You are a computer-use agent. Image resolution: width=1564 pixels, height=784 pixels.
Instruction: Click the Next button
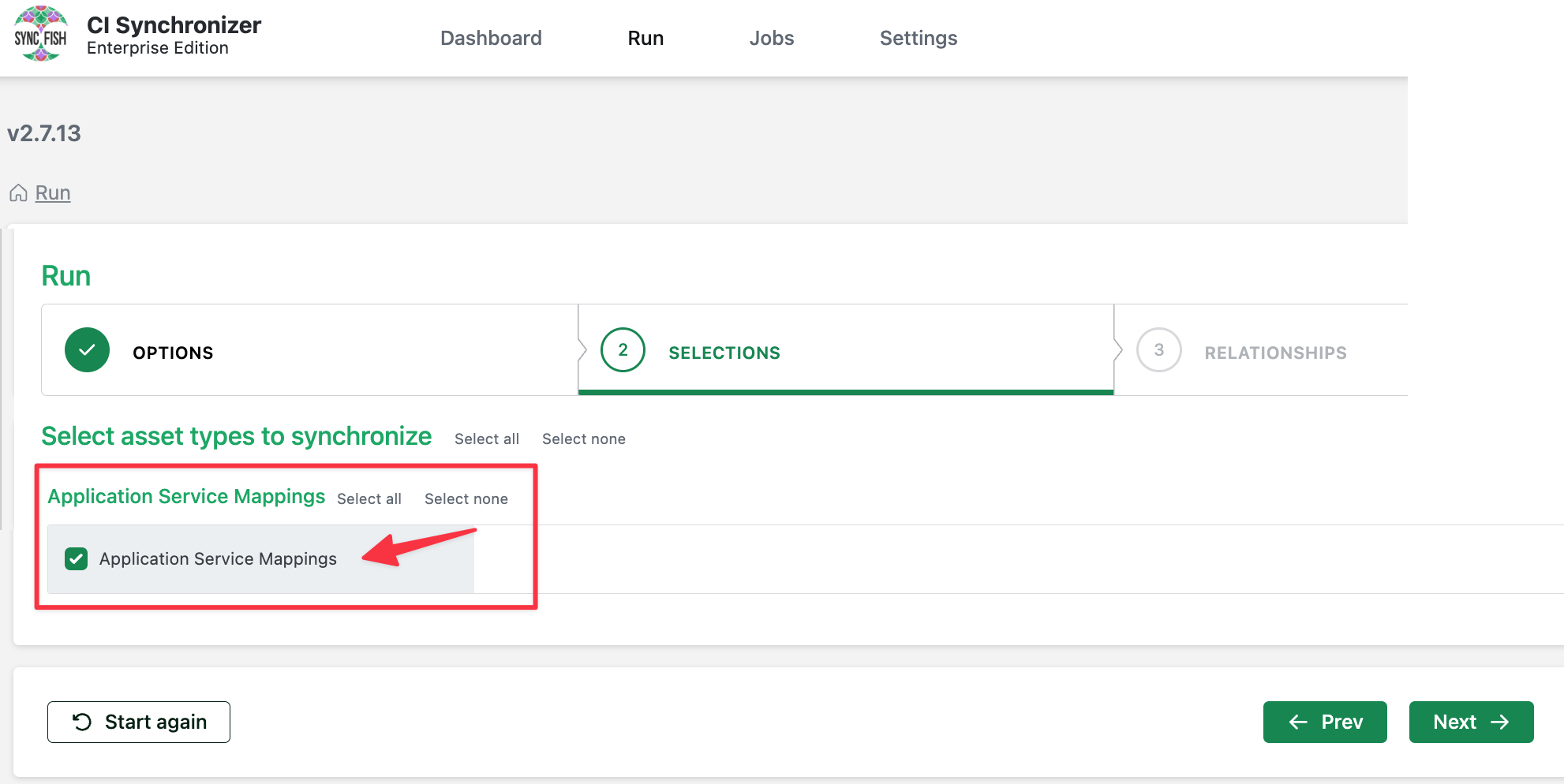coord(1471,722)
